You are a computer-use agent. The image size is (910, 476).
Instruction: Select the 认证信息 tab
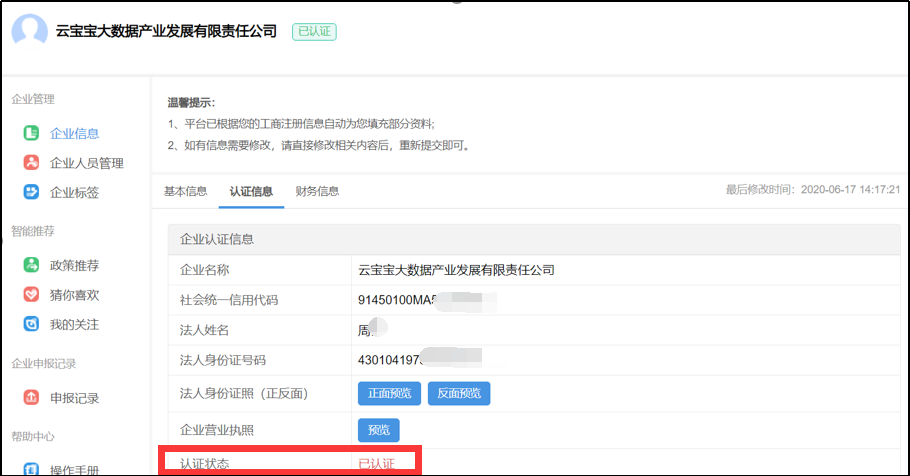coord(251,191)
